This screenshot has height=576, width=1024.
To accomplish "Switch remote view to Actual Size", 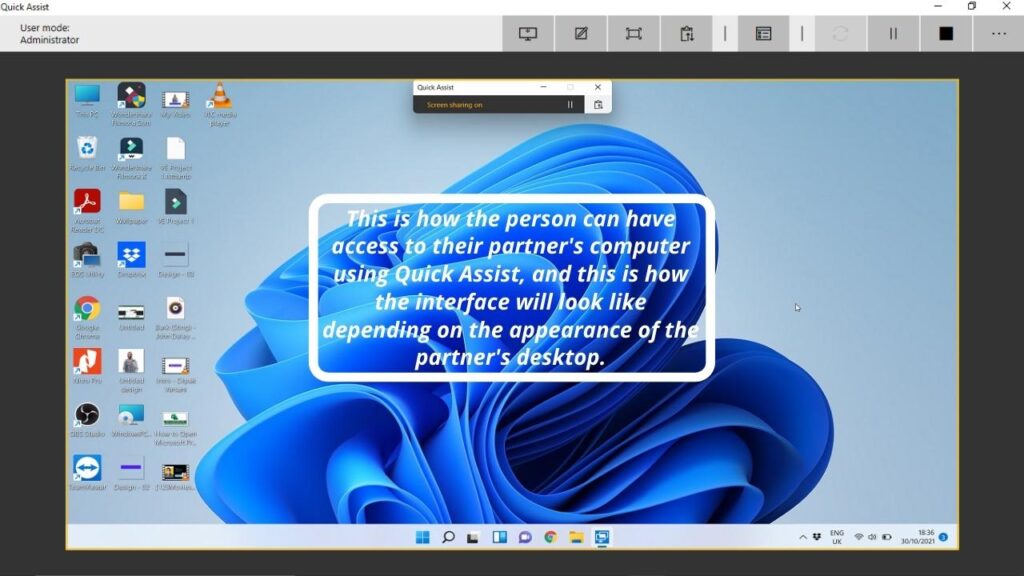I will [x=633, y=33].
